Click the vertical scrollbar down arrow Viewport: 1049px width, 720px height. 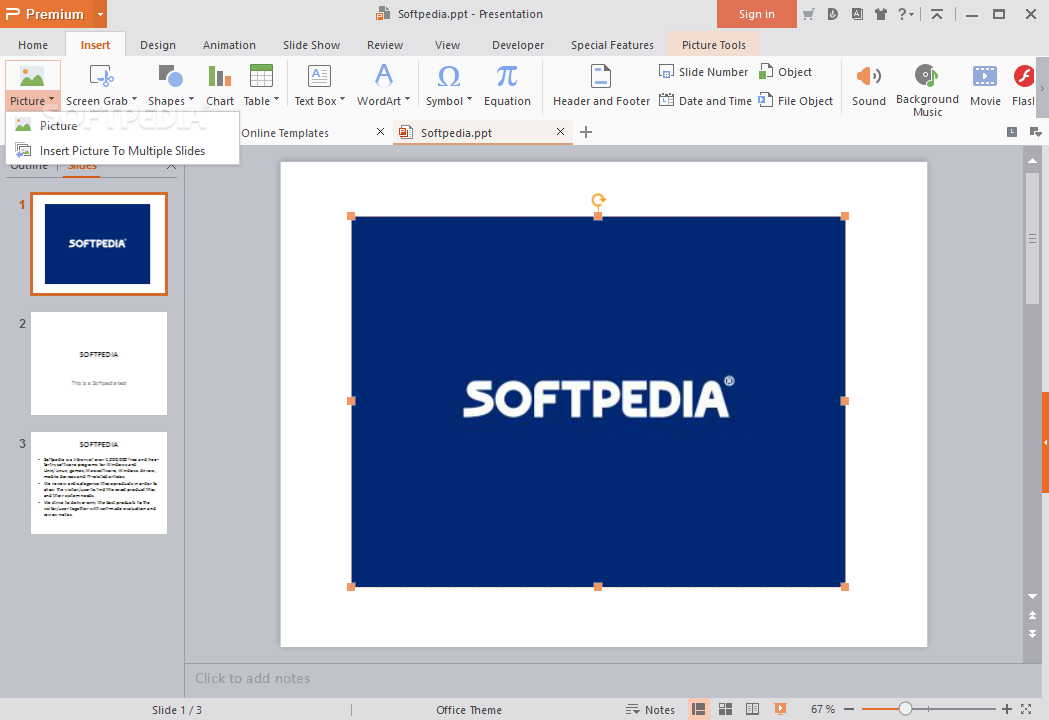(x=1032, y=596)
